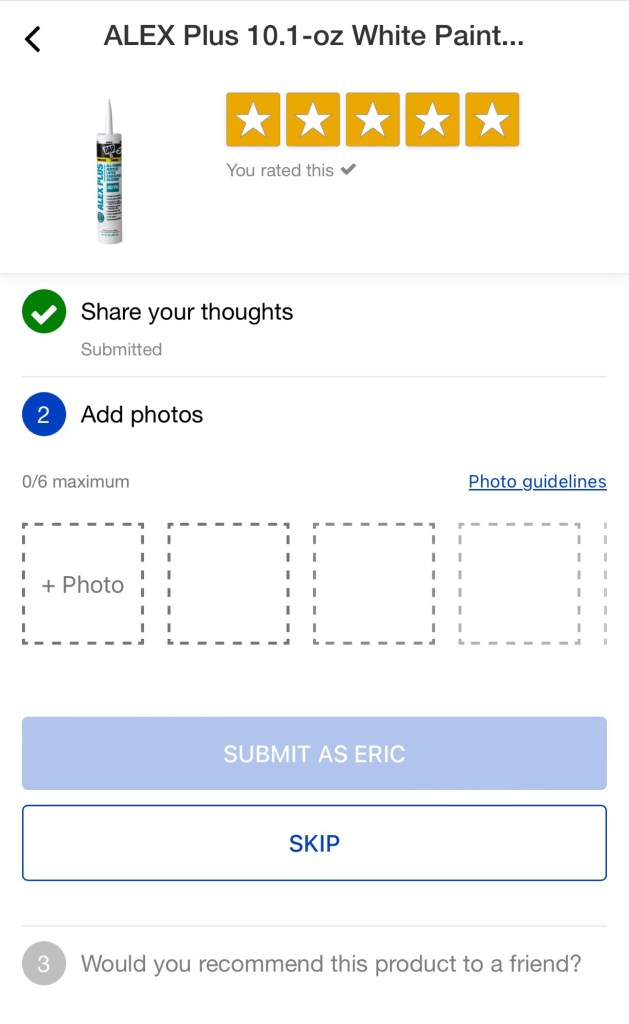Screen dimensions: 629x1024
Task: Tap the blue step 2 circle
Action: tap(43, 415)
